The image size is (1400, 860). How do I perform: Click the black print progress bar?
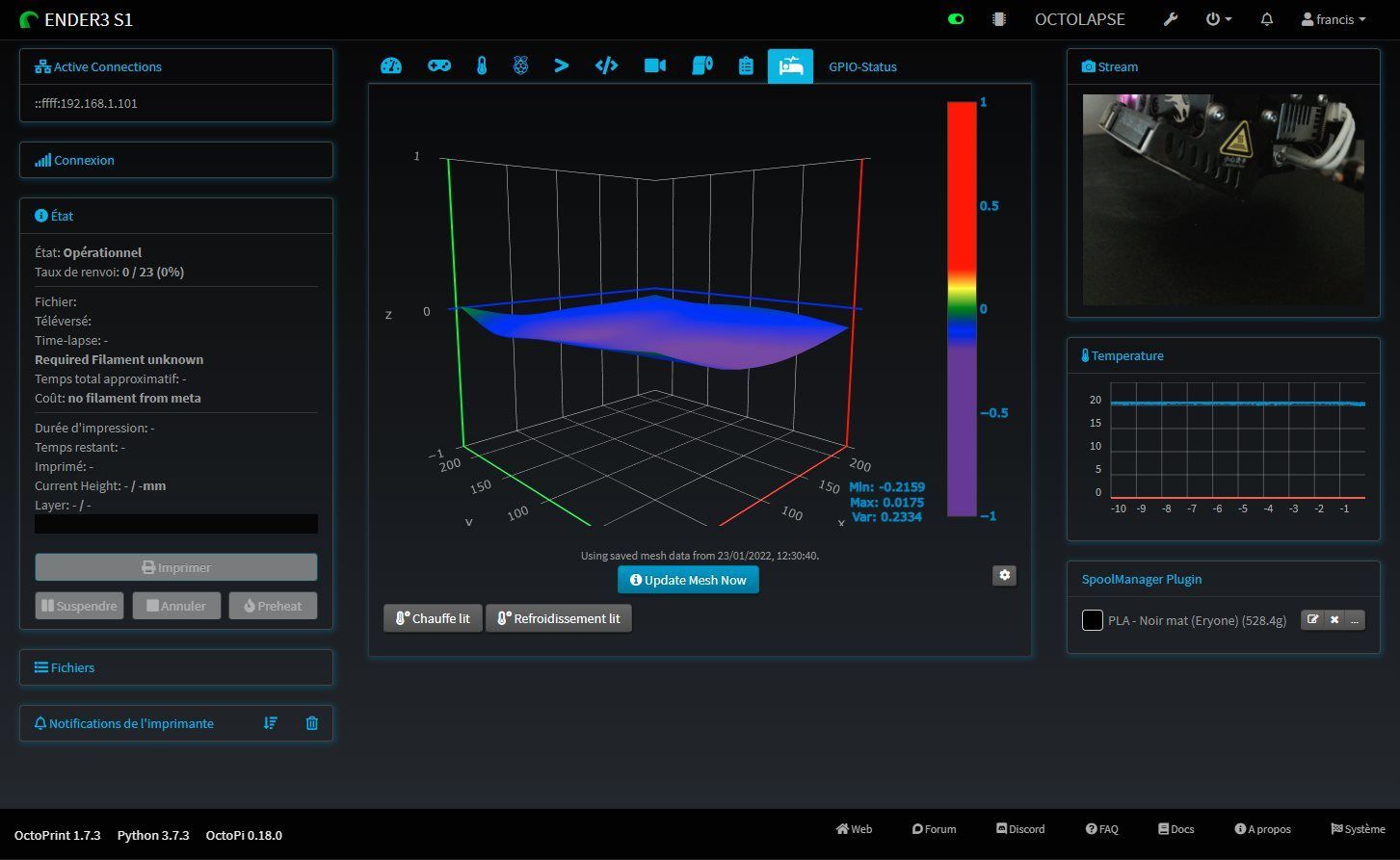[x=176, y=524]
